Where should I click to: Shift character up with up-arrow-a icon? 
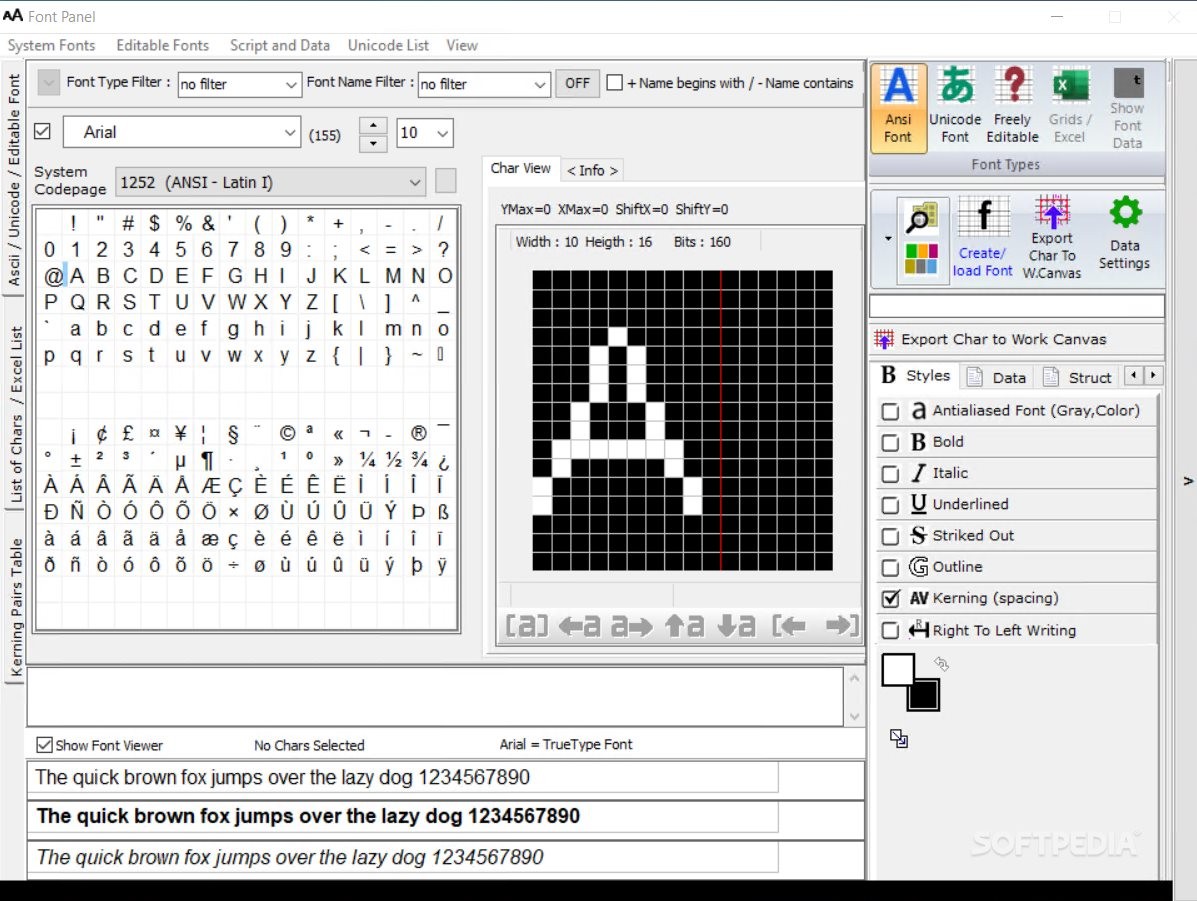(684, 626)
